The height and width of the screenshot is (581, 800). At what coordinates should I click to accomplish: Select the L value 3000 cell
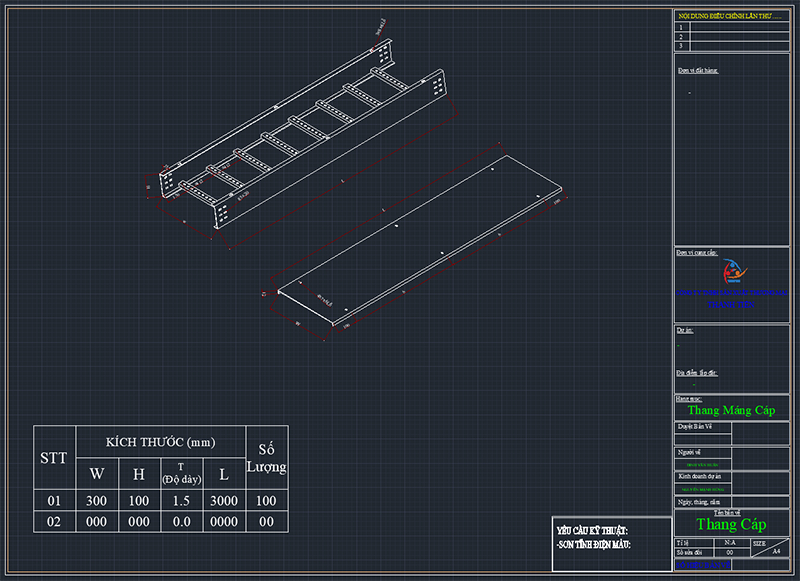(x=223, y=500)
